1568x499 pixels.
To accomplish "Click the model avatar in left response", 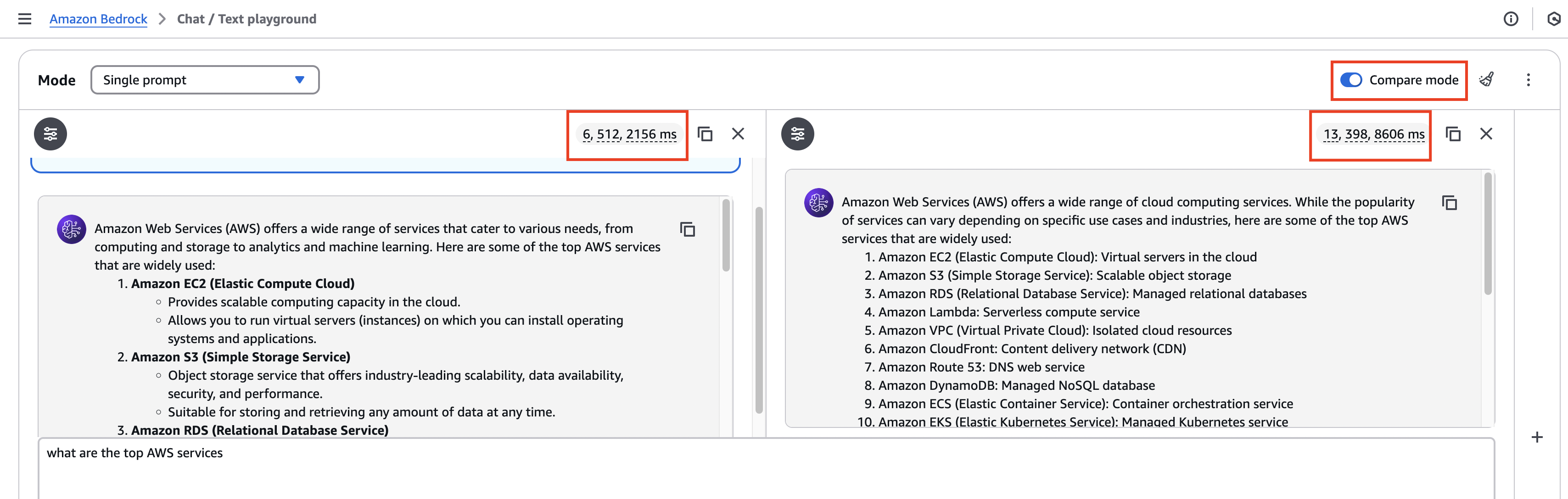I will tap(71, 229).
